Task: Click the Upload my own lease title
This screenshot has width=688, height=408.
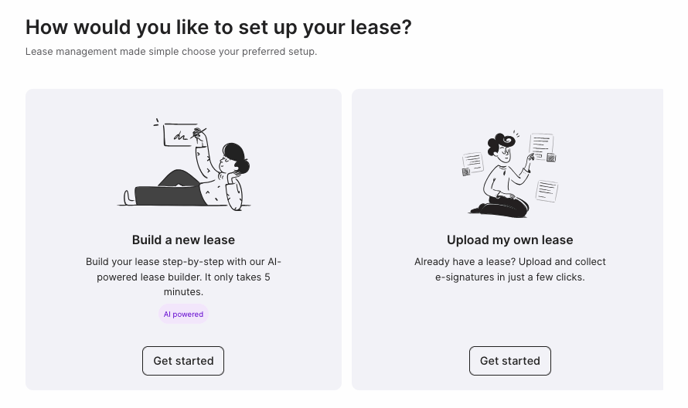Action: [510, 240]
